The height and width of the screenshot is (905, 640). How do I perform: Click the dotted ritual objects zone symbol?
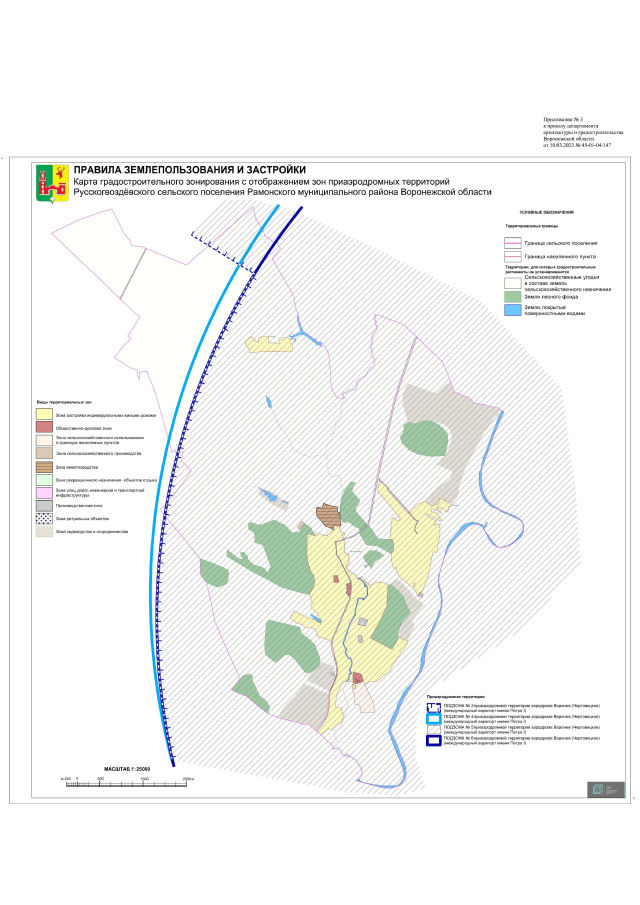44,520
